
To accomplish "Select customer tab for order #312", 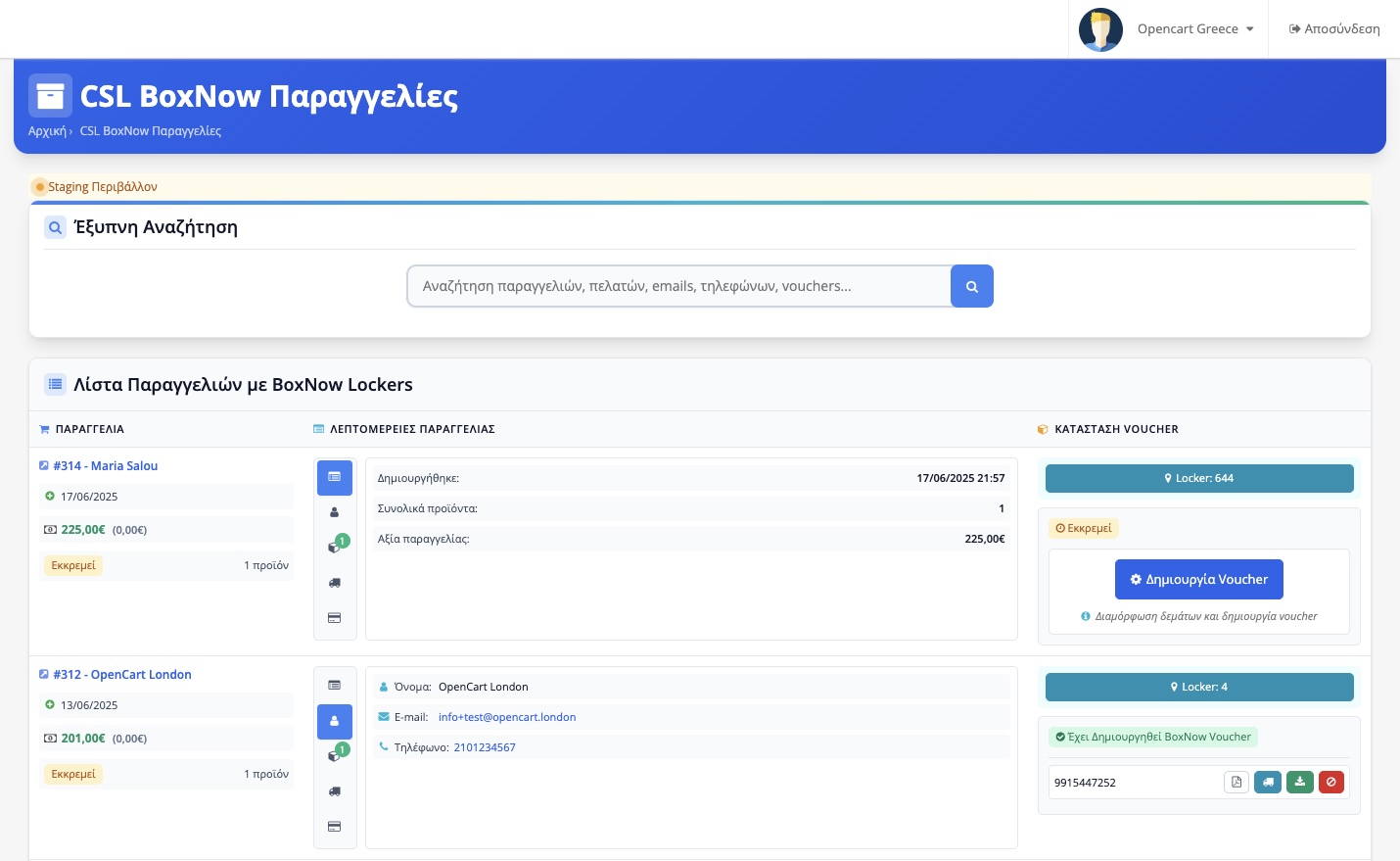I will click(335, 722).
